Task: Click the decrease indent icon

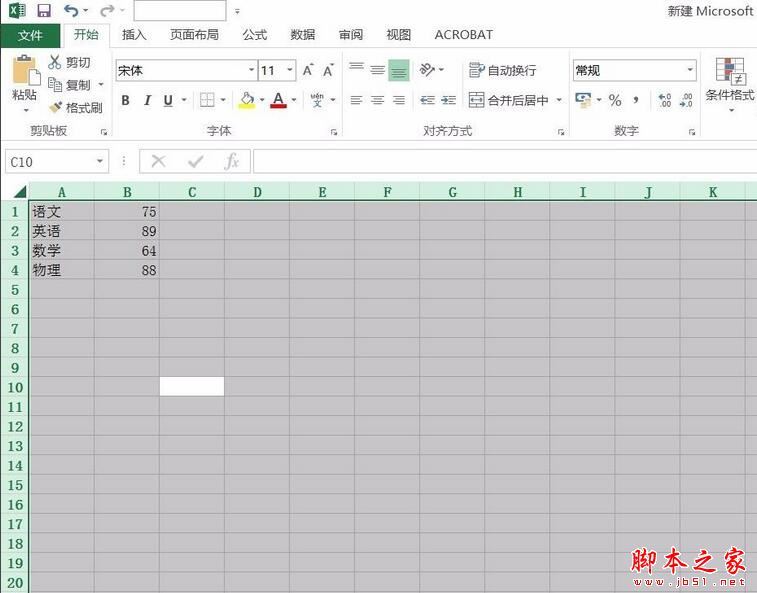Action: click(x=427, y=100)
